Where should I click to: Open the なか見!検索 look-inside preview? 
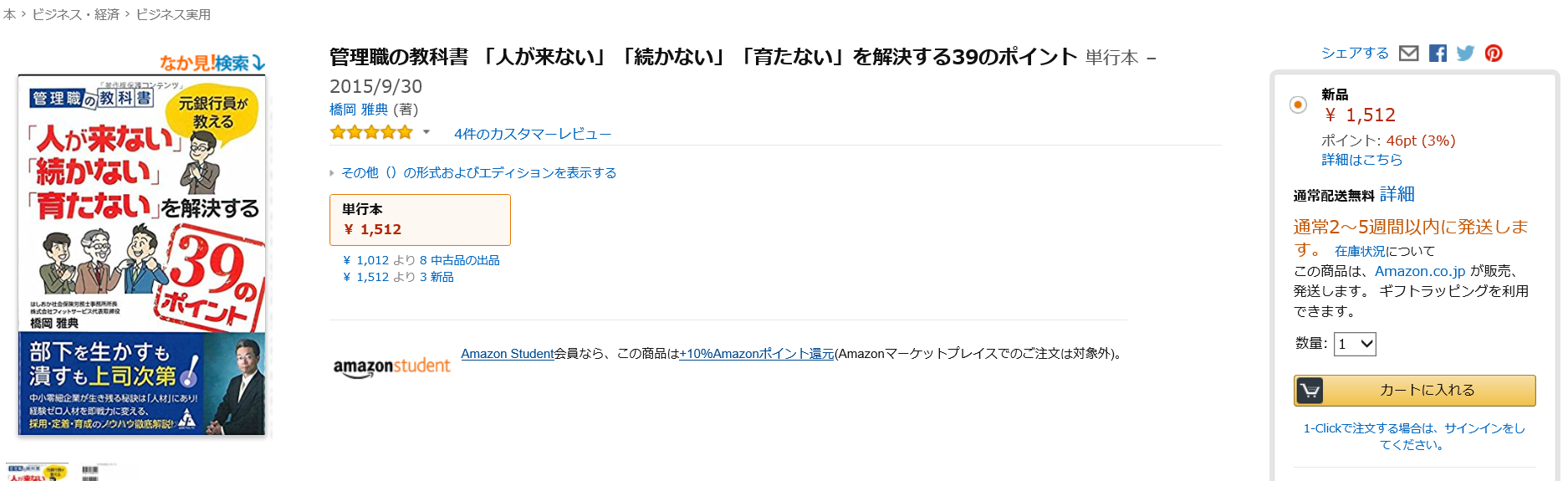[212, 63]
